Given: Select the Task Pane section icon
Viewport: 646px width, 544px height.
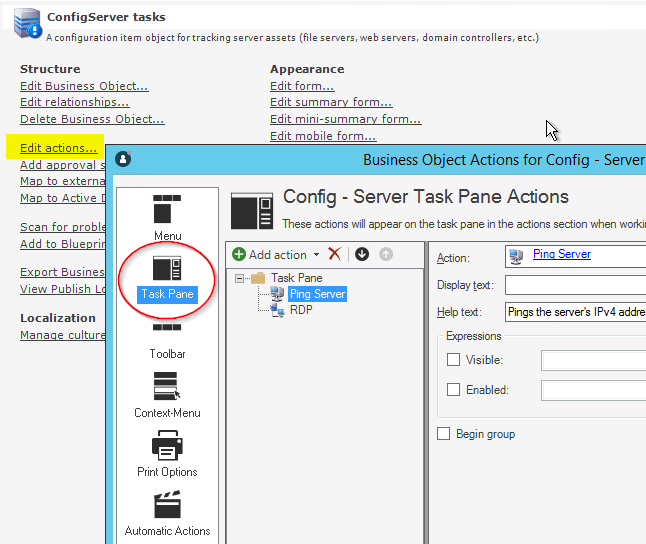Looking at the screenshot, I should point(167,268).
